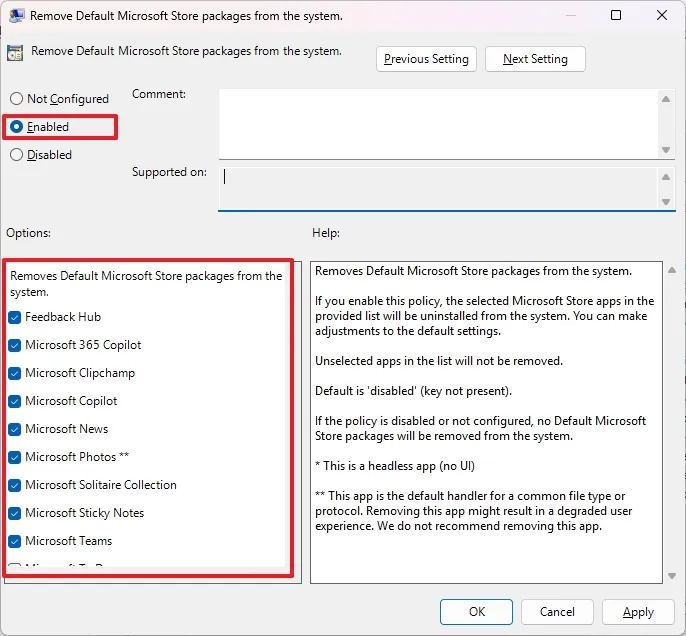This screenshot has height=636, width=686.
Task: Go to Previous Setting
Action: click(x=426, y=59)
